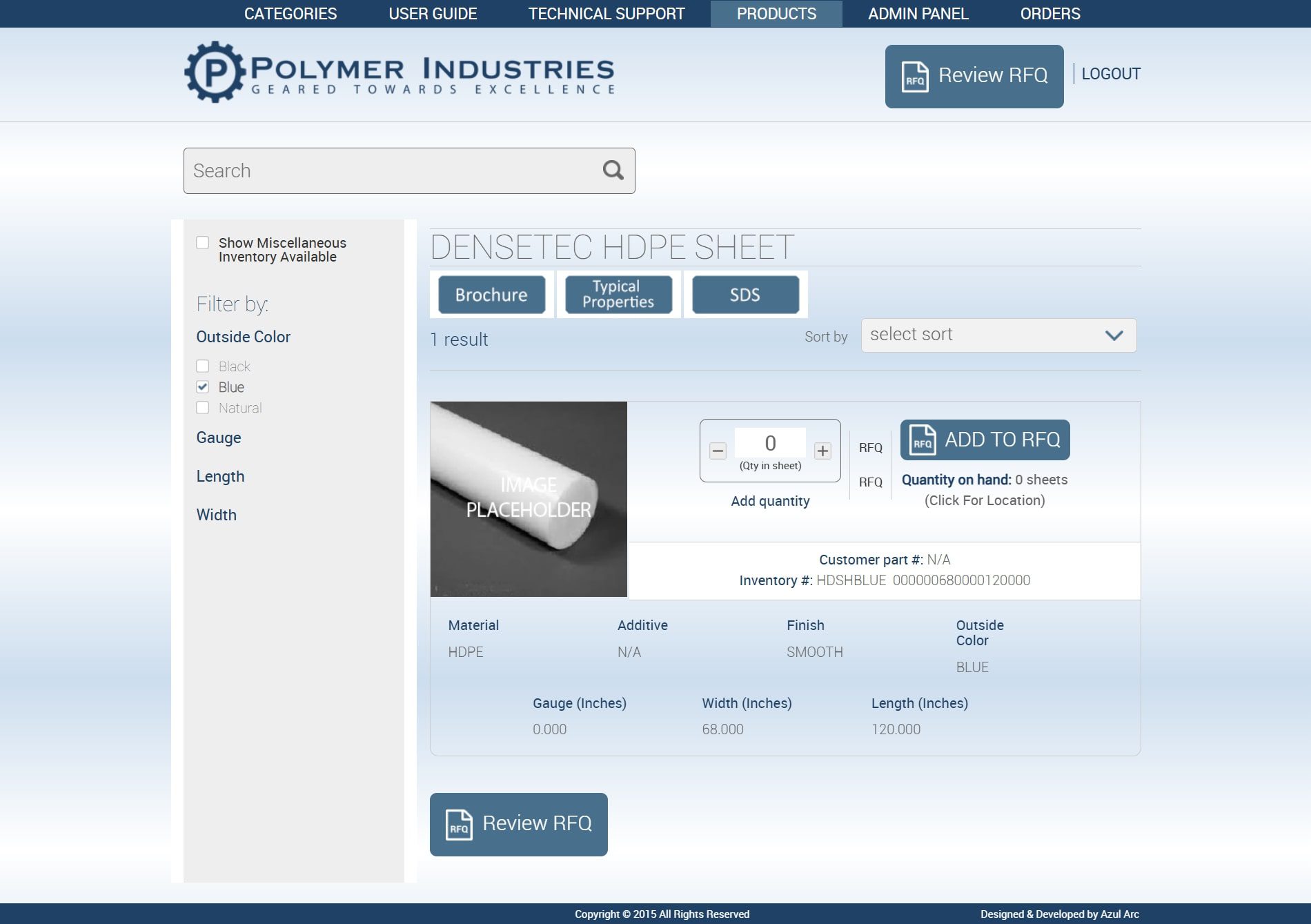Click the product image placeholder thumbnail

(529, 499)
